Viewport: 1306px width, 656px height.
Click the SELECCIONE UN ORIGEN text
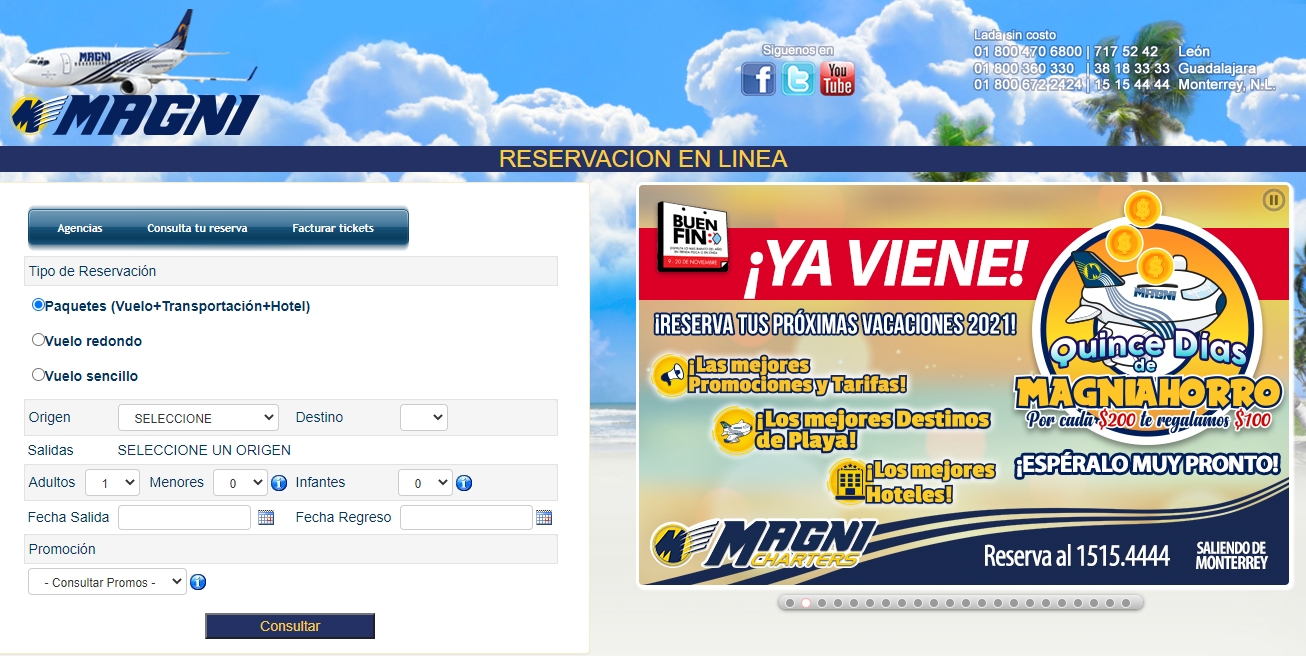tap(204, 450)
